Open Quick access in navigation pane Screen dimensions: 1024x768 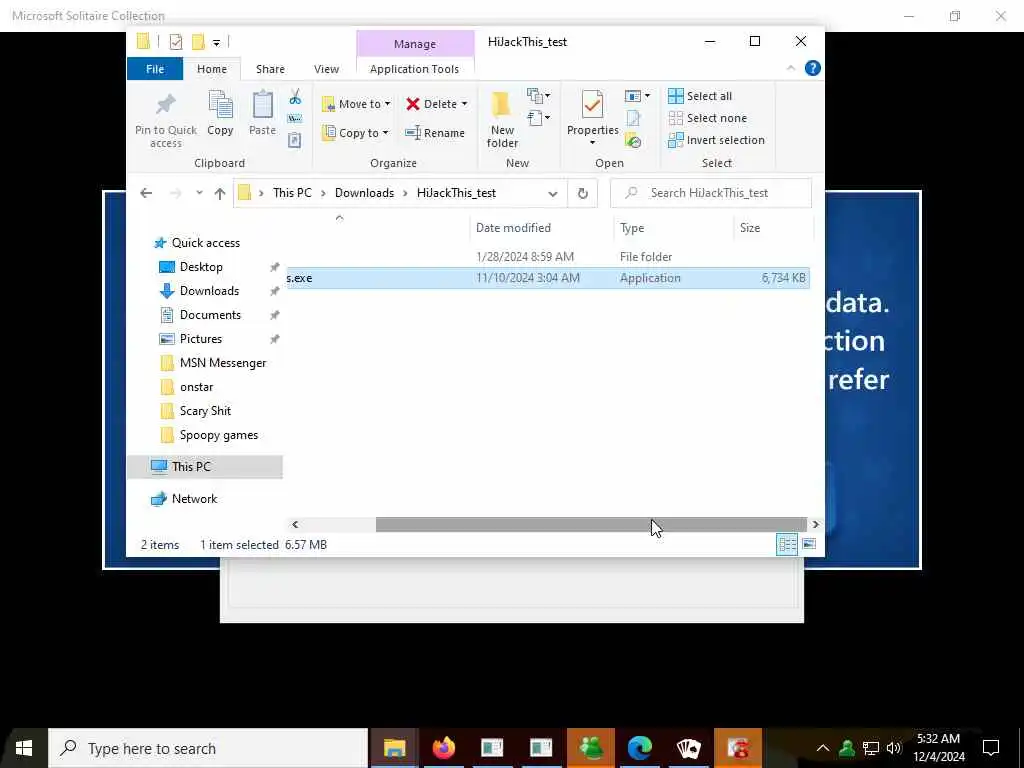point(206,243)
